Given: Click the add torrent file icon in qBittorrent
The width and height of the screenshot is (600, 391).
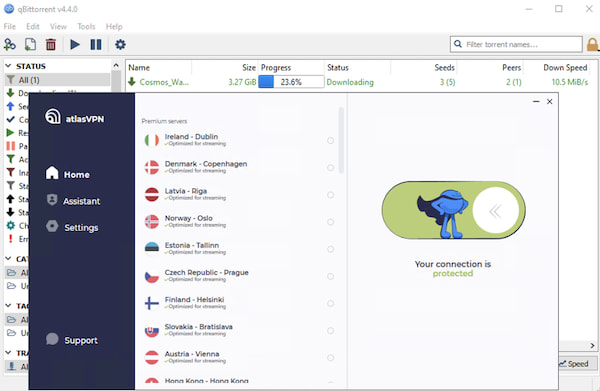Looking at the screenshot, I should [30, 44].
